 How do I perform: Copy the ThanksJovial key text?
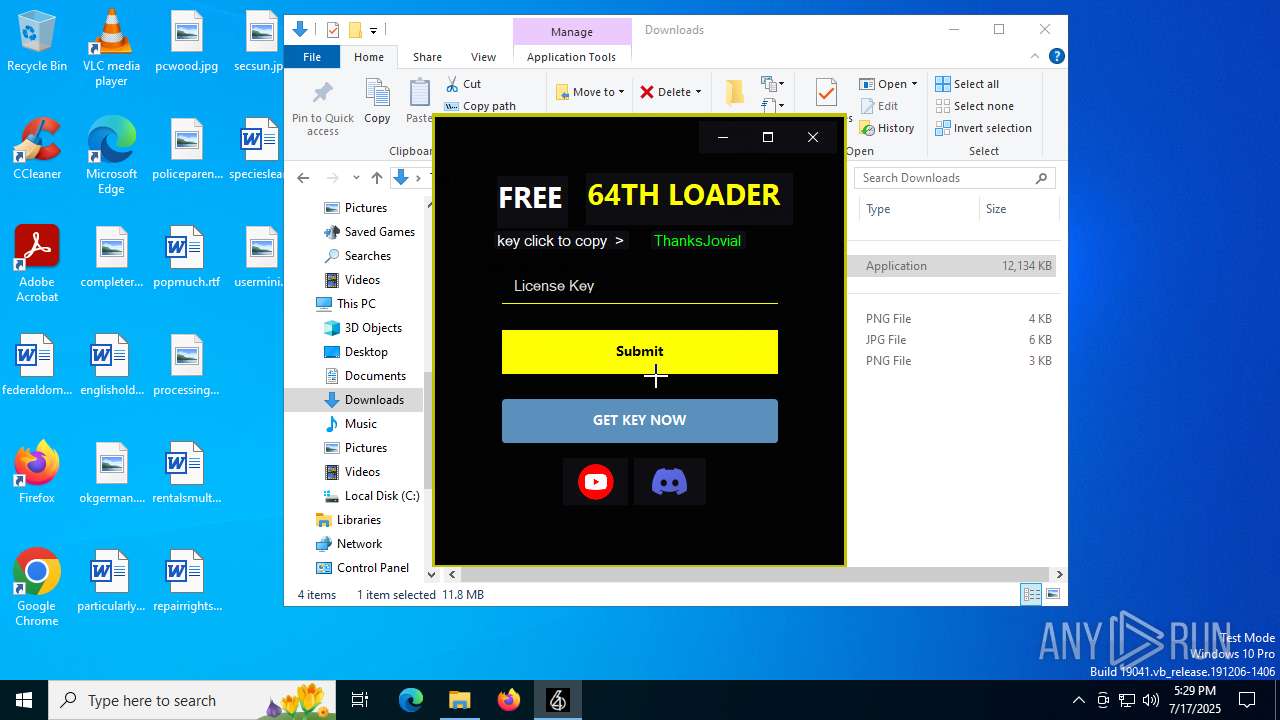697,241
